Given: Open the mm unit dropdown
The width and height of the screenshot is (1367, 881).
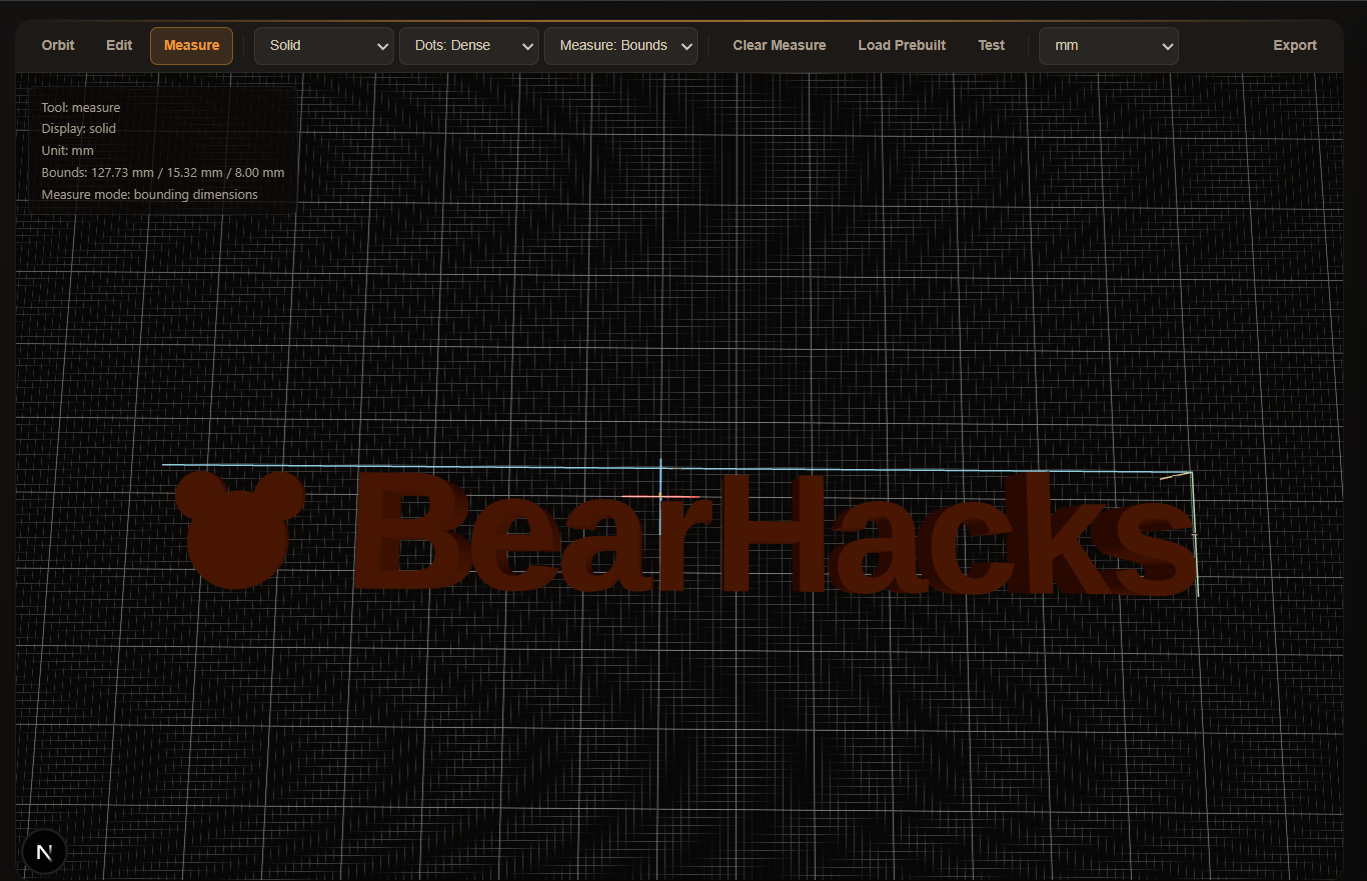Looking at the screenshot, I should (1109, 46).
